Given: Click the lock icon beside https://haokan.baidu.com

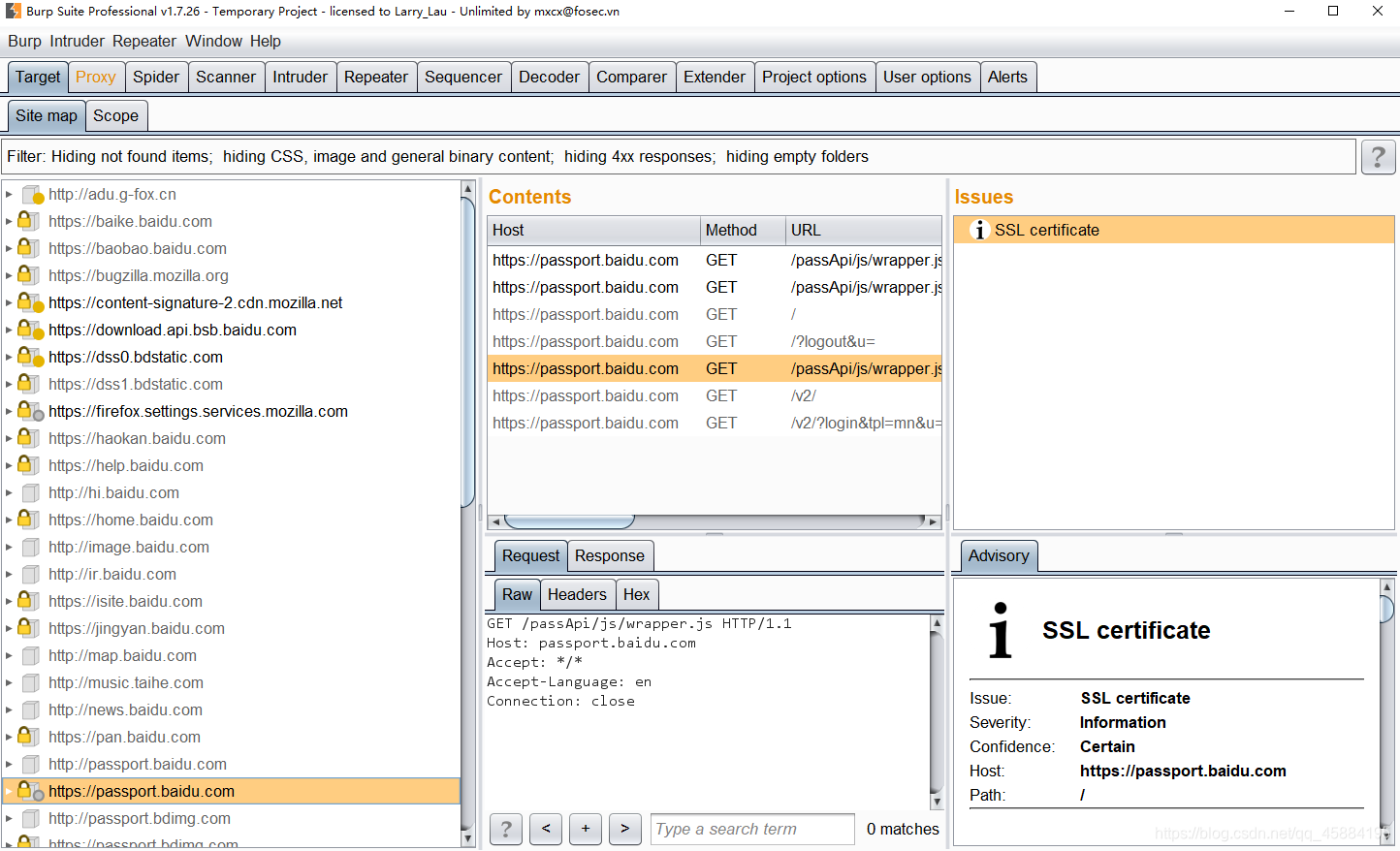Looking at the screenshot, I should [29, 438].
